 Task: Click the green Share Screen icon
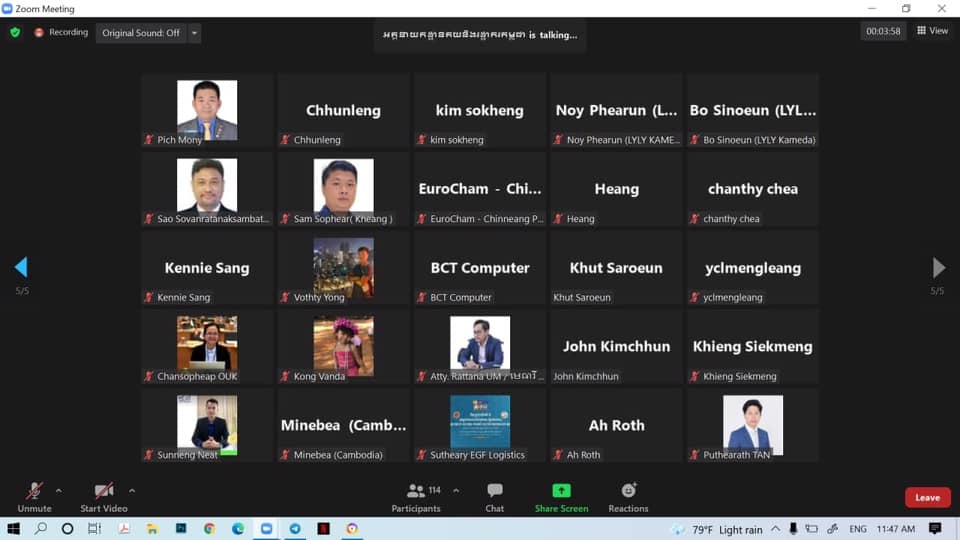point(561,491)
